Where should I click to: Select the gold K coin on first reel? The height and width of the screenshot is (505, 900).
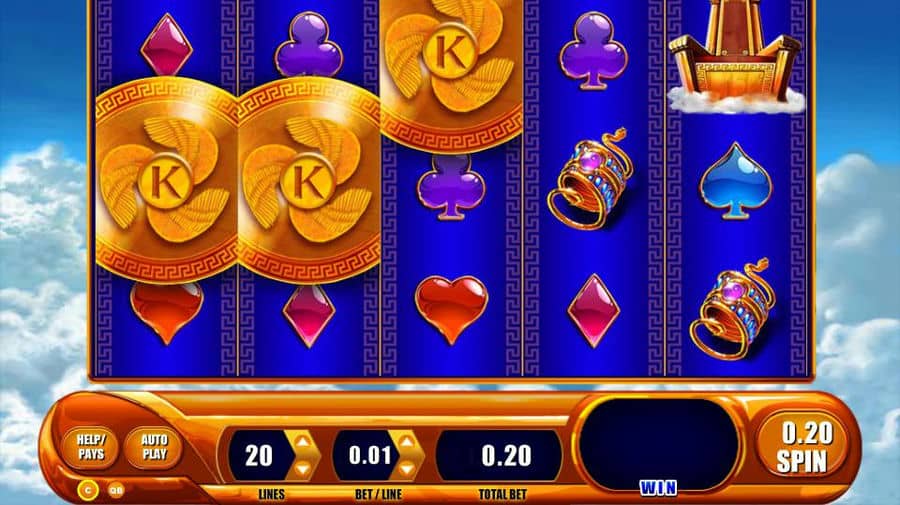click(x=166, y=181)
